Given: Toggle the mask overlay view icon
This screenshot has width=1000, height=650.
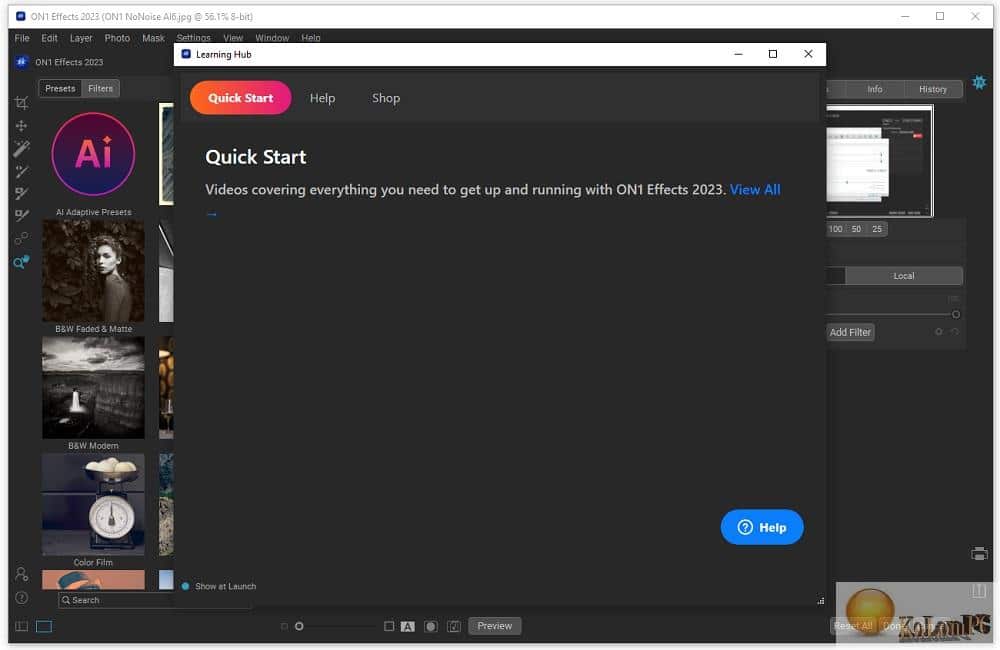Looking at the screenshot, I should point(431,626).
